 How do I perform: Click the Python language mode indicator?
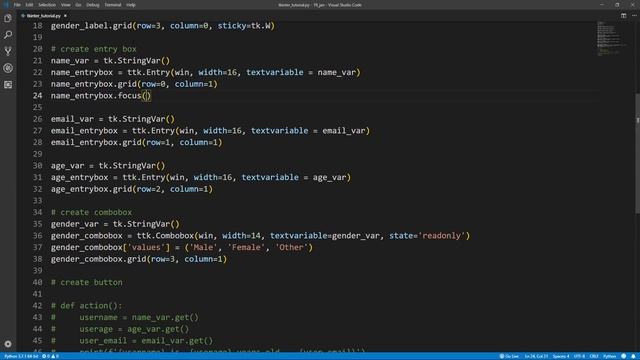pos(609,356)
